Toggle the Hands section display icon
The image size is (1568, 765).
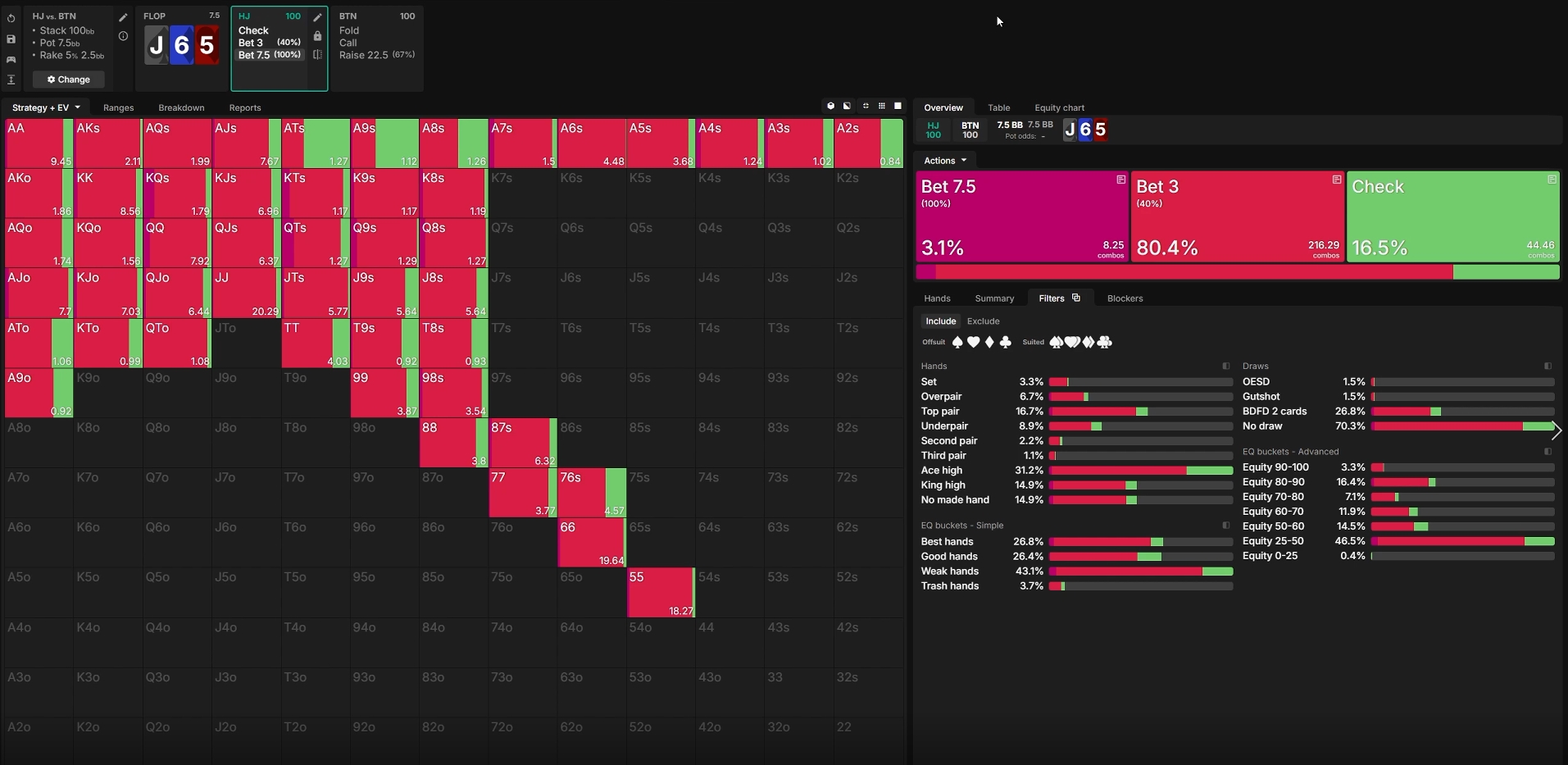[1226, 366]
